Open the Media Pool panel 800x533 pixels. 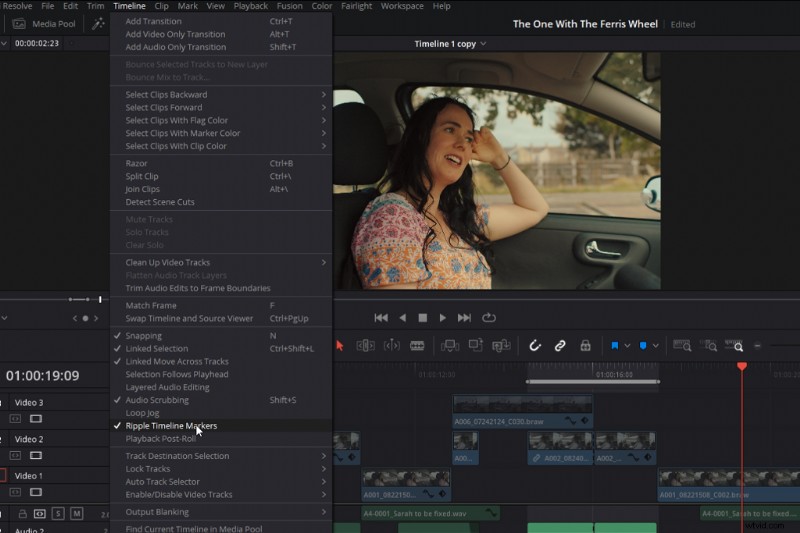tap(44, 24)
